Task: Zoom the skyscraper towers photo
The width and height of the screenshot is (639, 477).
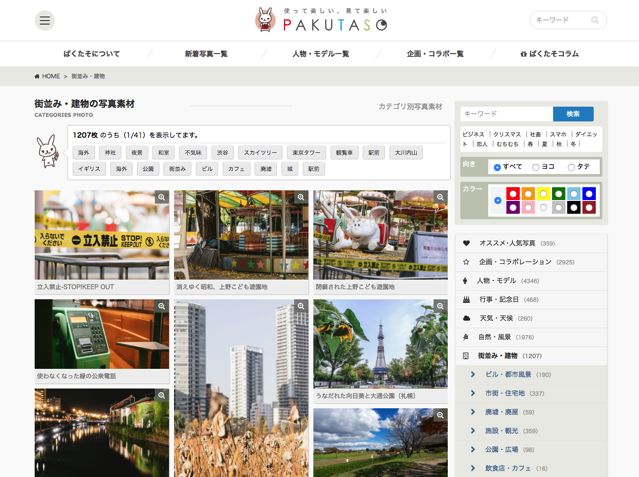Action: point(301,306)
